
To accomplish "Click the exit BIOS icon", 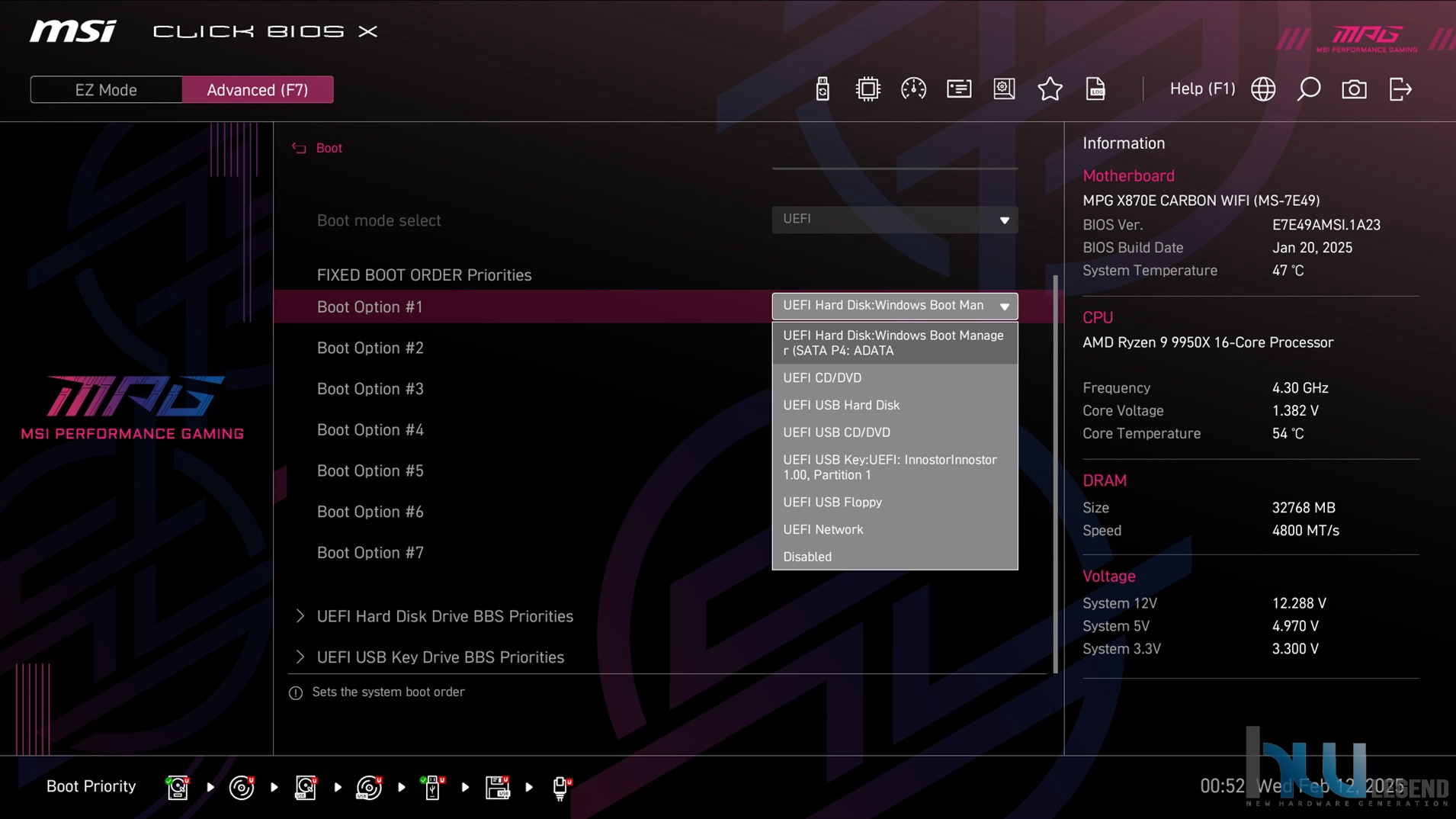I will (1400, 89).
